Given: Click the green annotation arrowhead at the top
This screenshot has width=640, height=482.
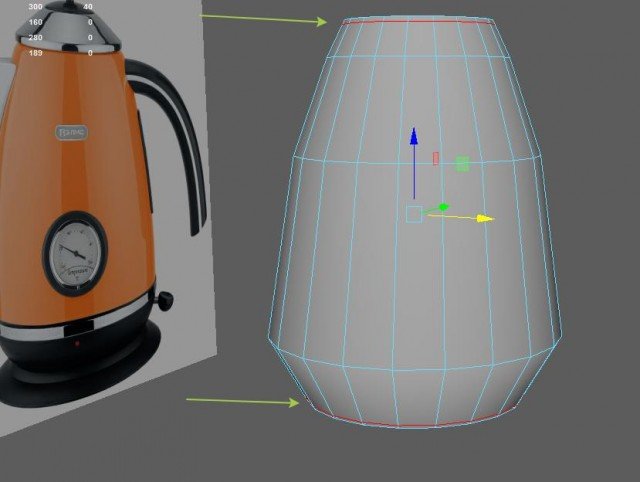Looking at the screenshot, I should point(322,21).
